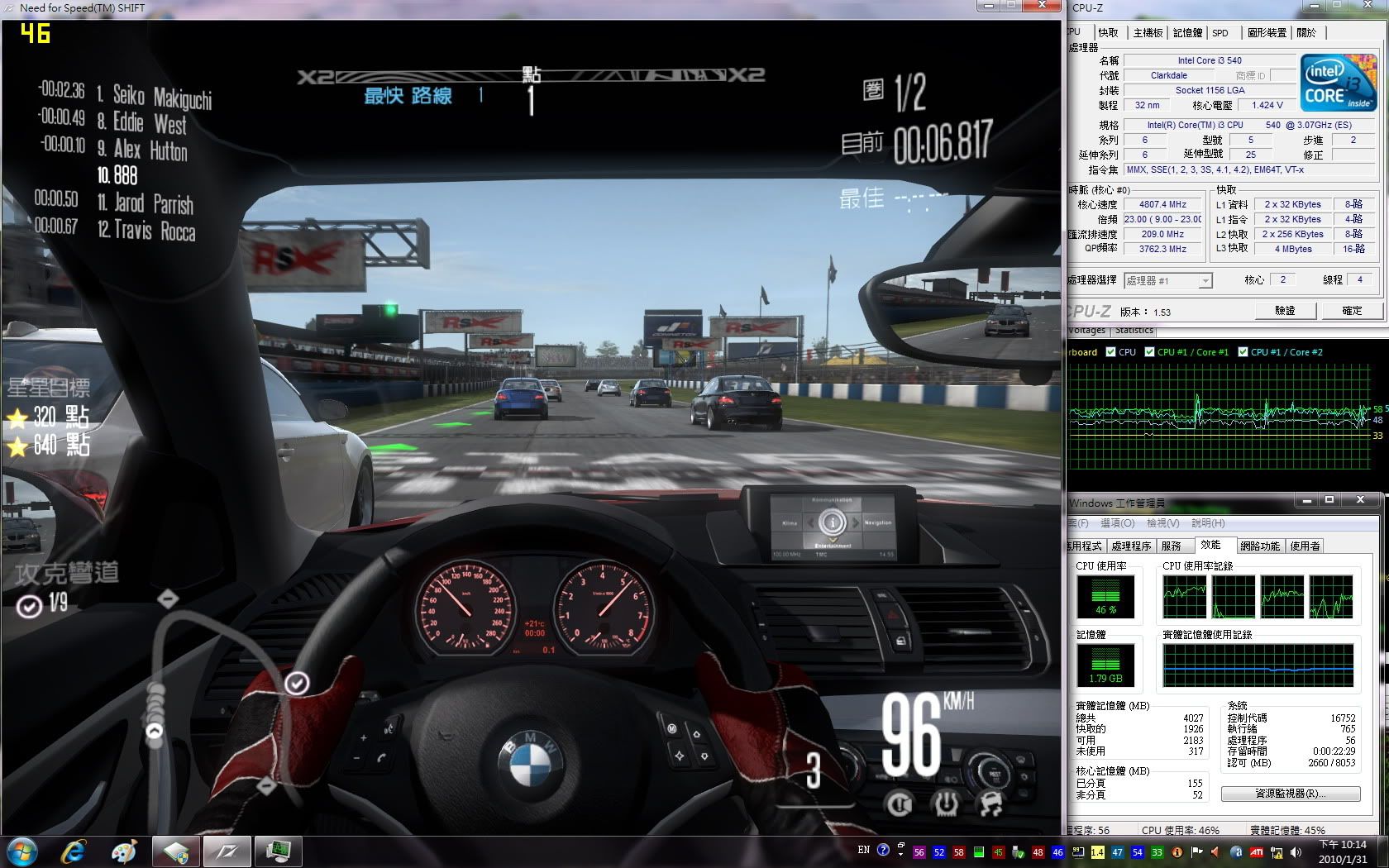The image size is (1389, 868).
Task: Click the 確定 button in CPU-Z
Action: coord(1352,311)
